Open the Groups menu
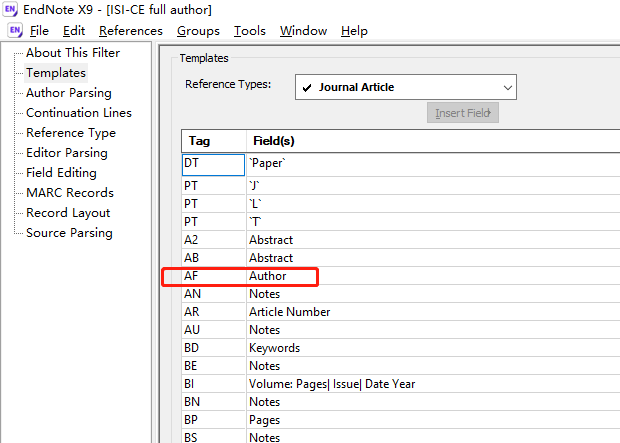Image resolution: width=620 pixels, height=443 pixels. coord(198,31)
